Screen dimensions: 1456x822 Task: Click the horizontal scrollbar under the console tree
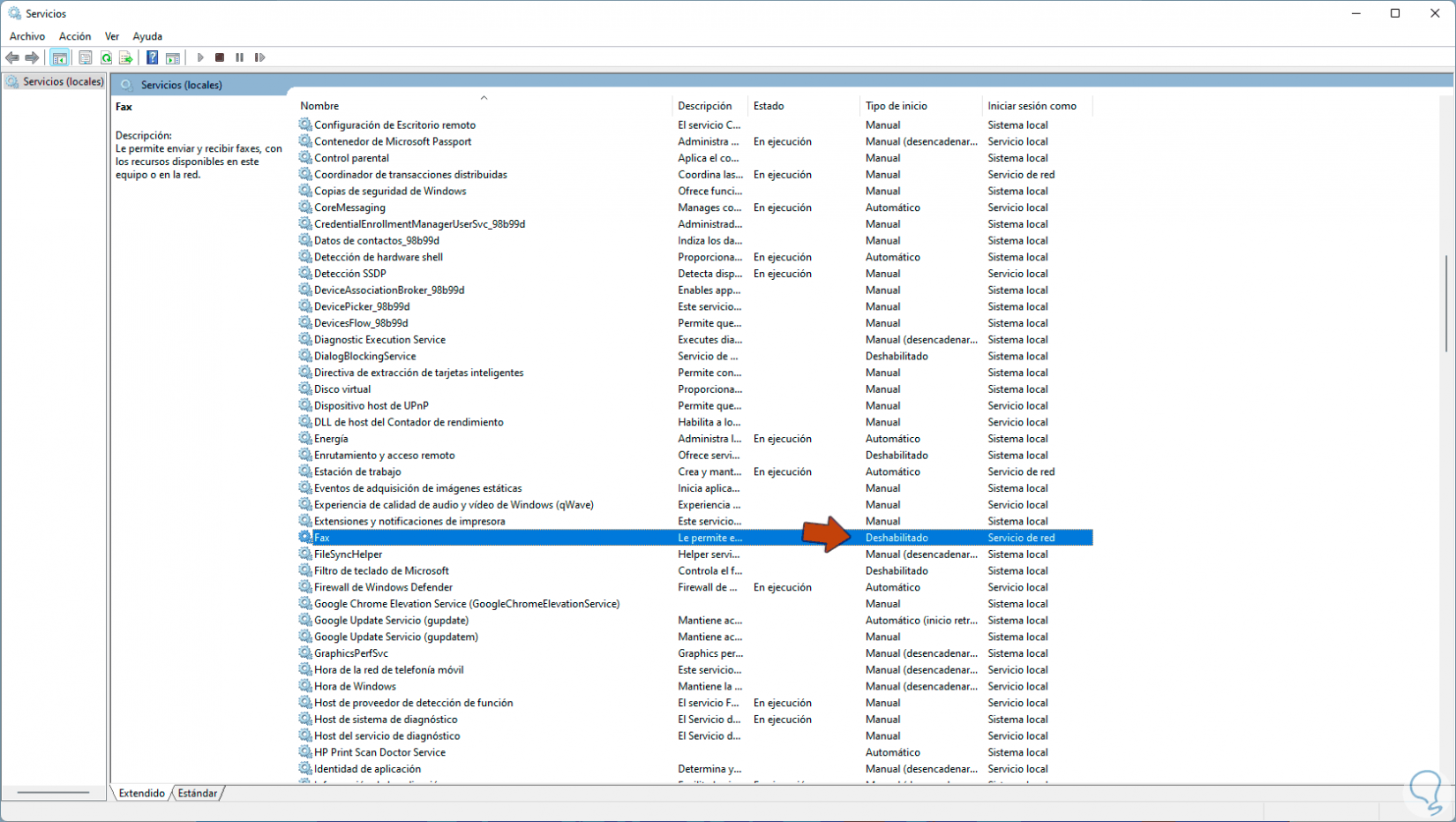tap(54, 793)
